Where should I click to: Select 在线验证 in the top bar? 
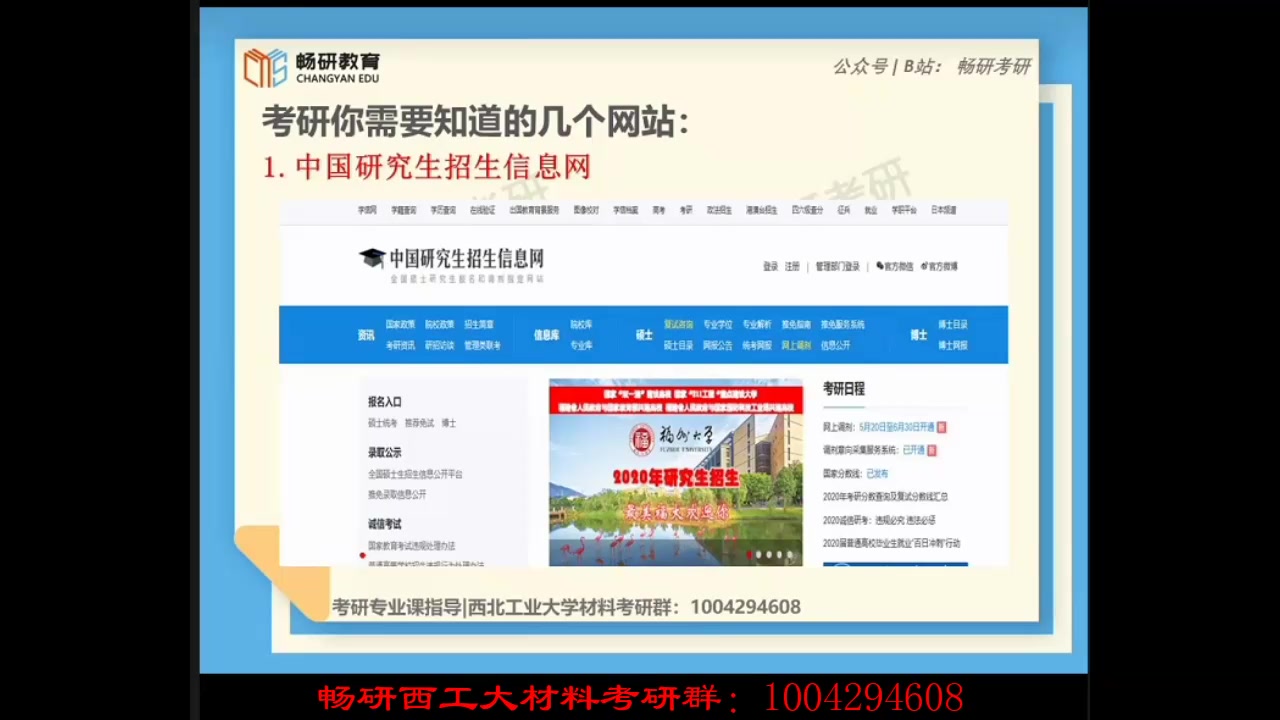pos(482,211)
